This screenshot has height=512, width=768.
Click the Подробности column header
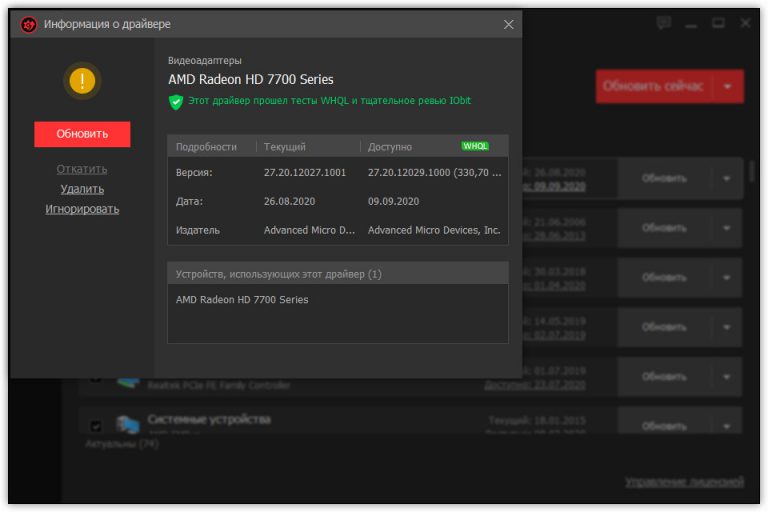pyautogui.click(x=206, y=147)
